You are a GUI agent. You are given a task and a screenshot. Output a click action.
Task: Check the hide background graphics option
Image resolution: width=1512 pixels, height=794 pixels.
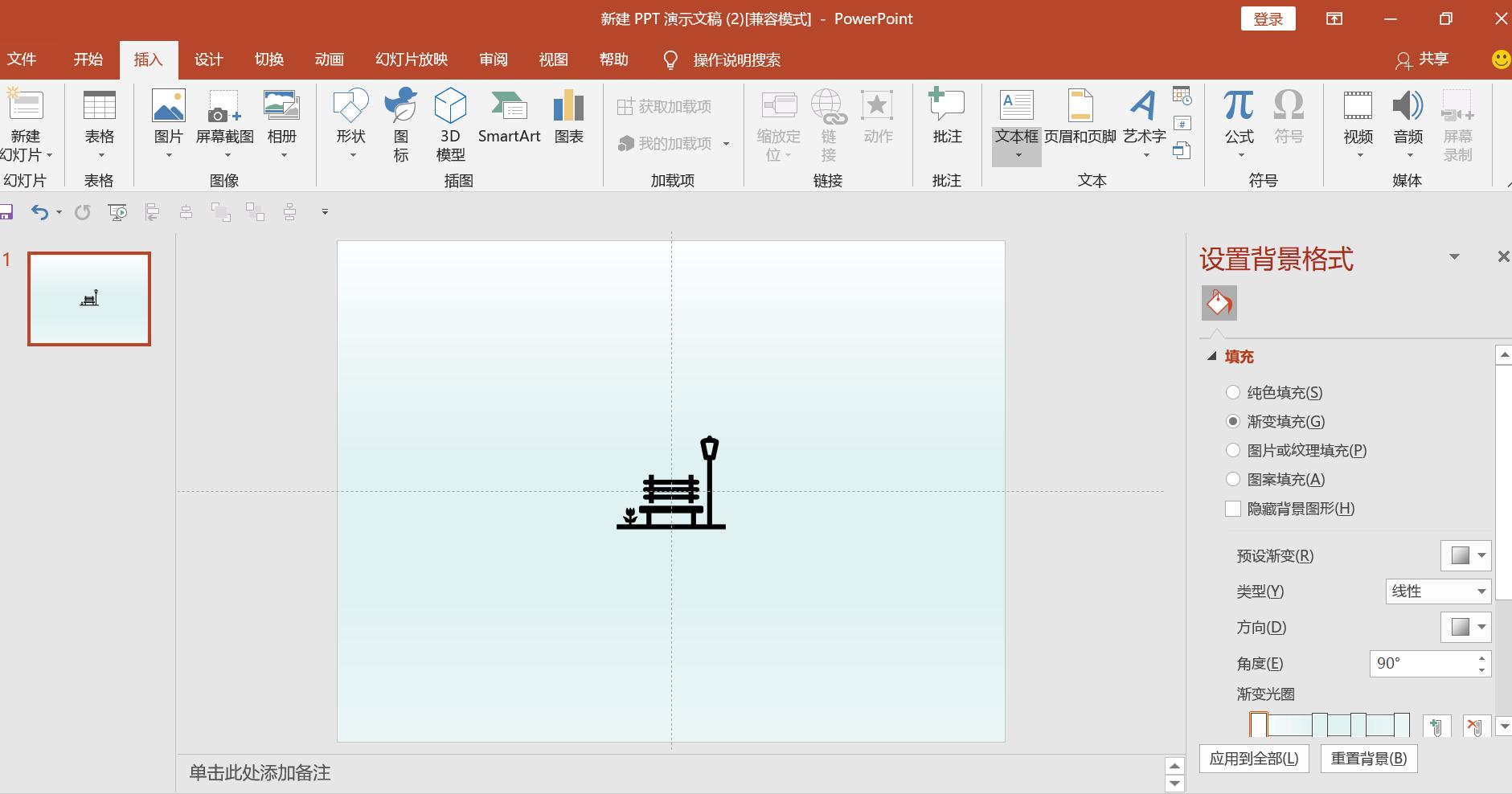pos(1235,509)
